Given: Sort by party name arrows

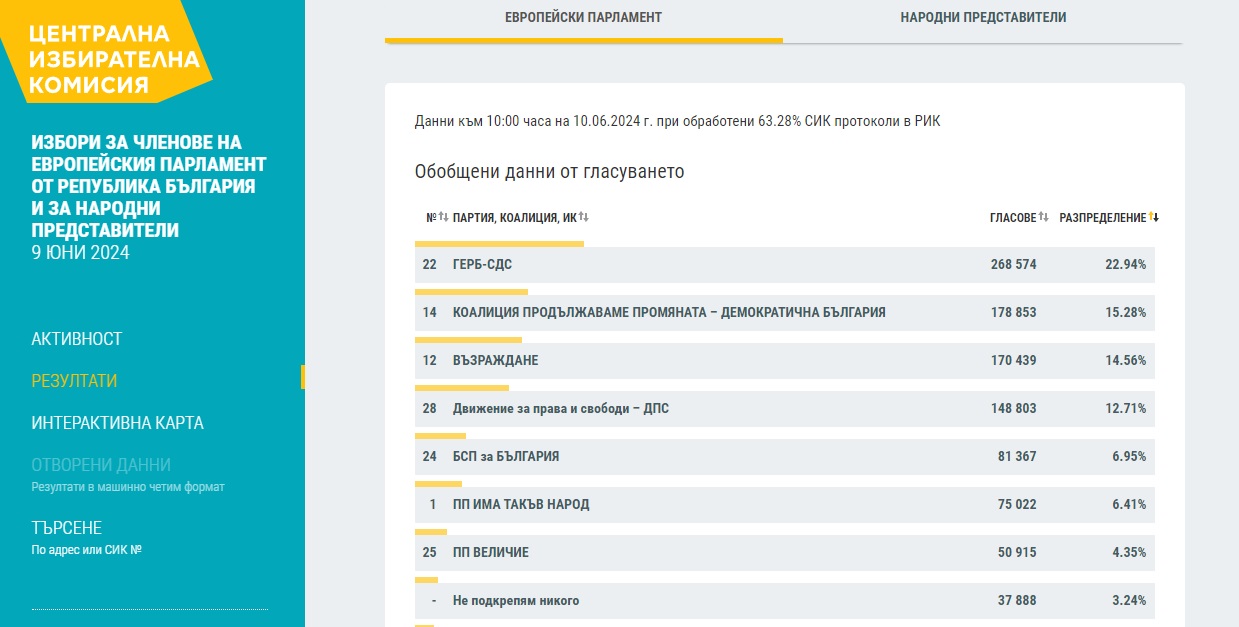Looking at the screenshot, I should [x=584, y=217].
